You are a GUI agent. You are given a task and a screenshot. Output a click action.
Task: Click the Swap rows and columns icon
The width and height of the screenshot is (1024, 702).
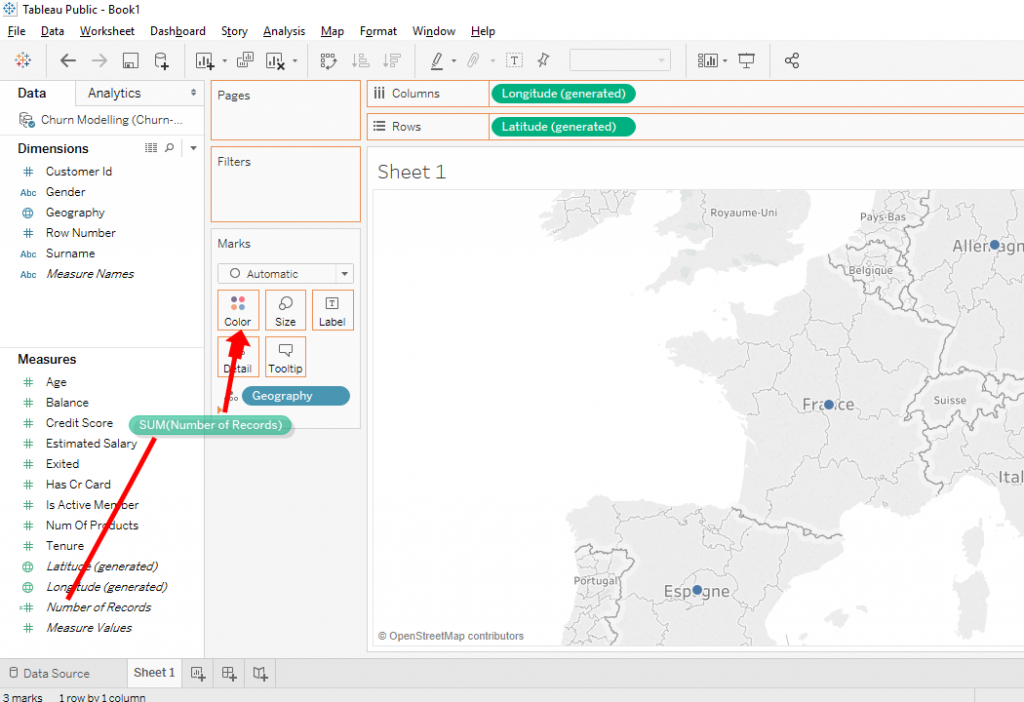click(x=329, y=61)
